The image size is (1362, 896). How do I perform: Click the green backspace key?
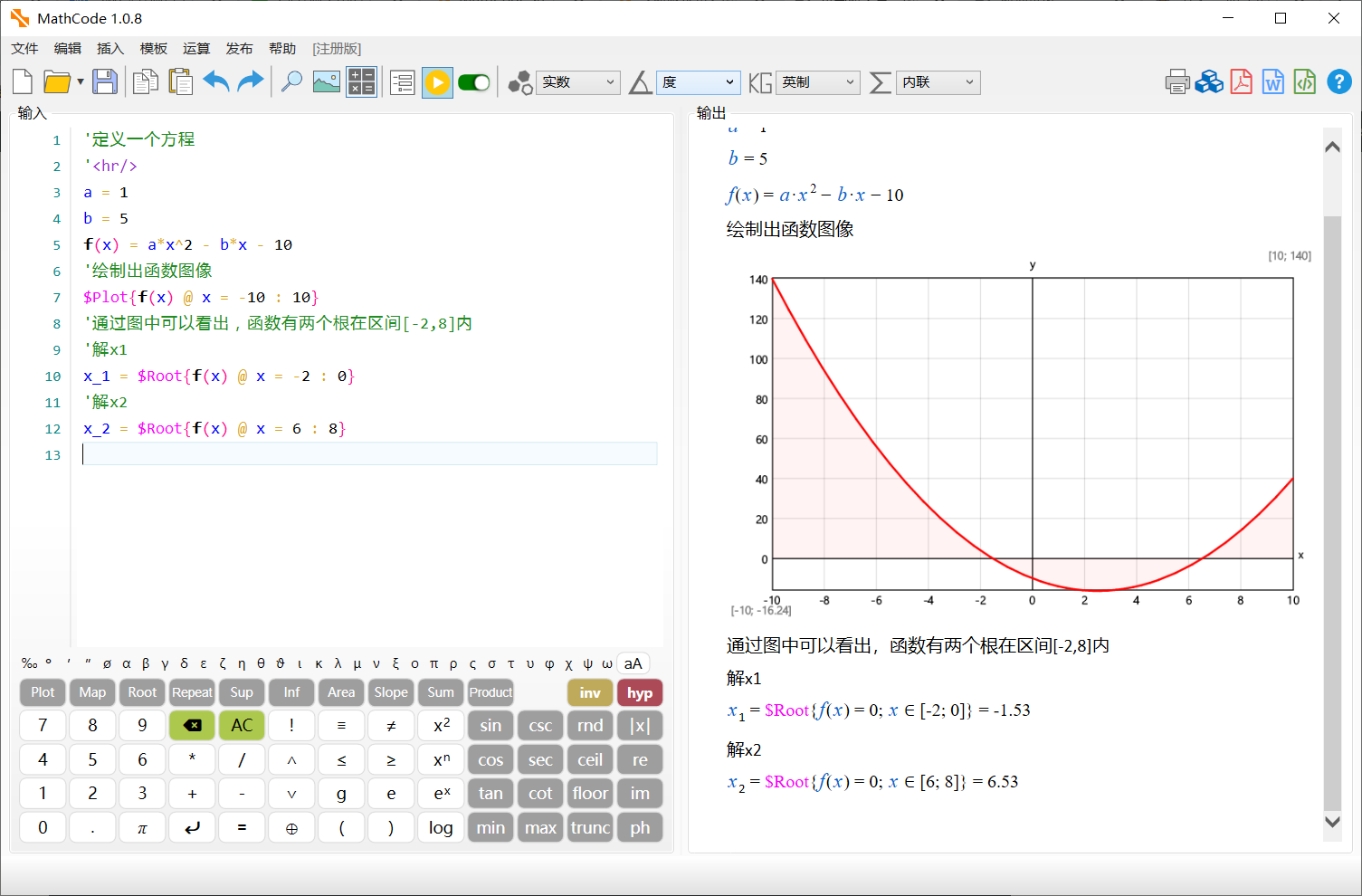click(x=192, y=725)
